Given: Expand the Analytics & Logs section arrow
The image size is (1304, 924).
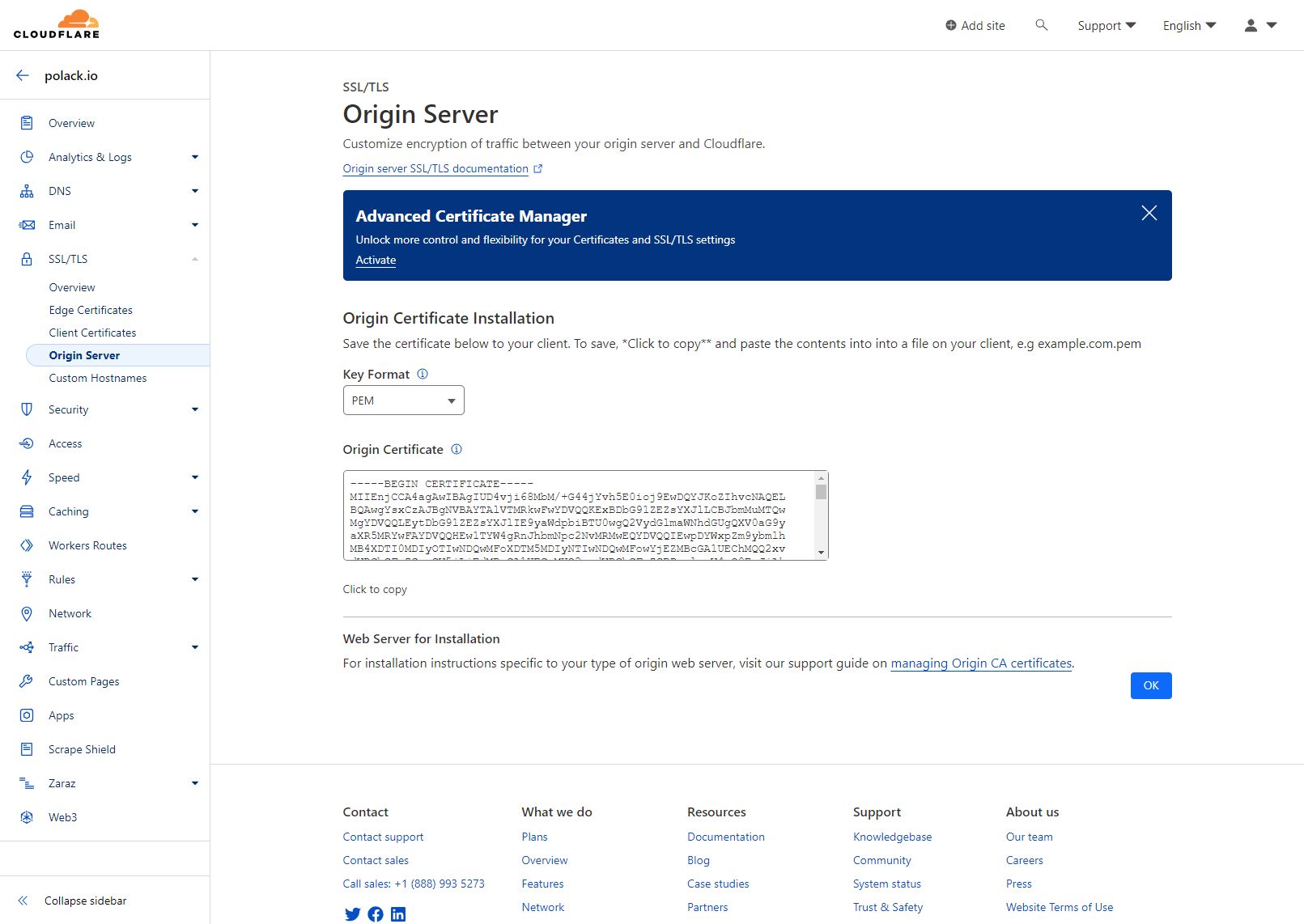Looking at the screenshot, I should 195,157.
